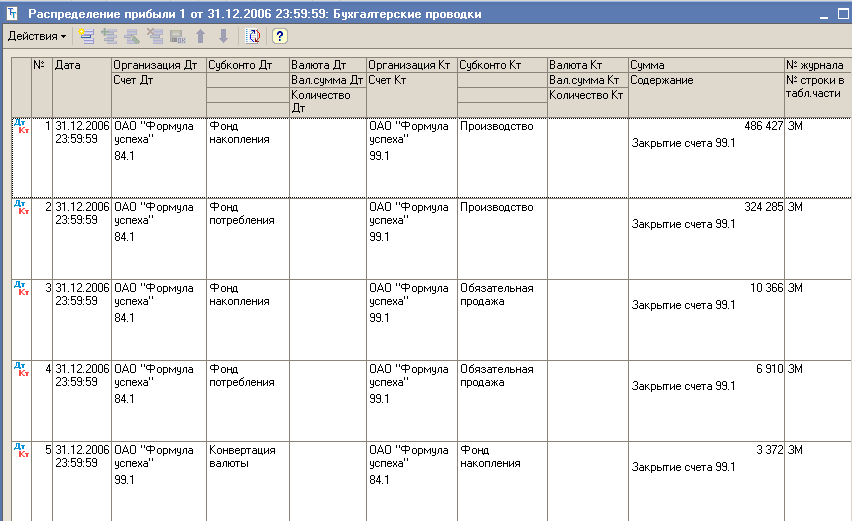Click the add correspondence toolbar icon
The height and width of the screenshot is (521, 852).
pos(109,36)
